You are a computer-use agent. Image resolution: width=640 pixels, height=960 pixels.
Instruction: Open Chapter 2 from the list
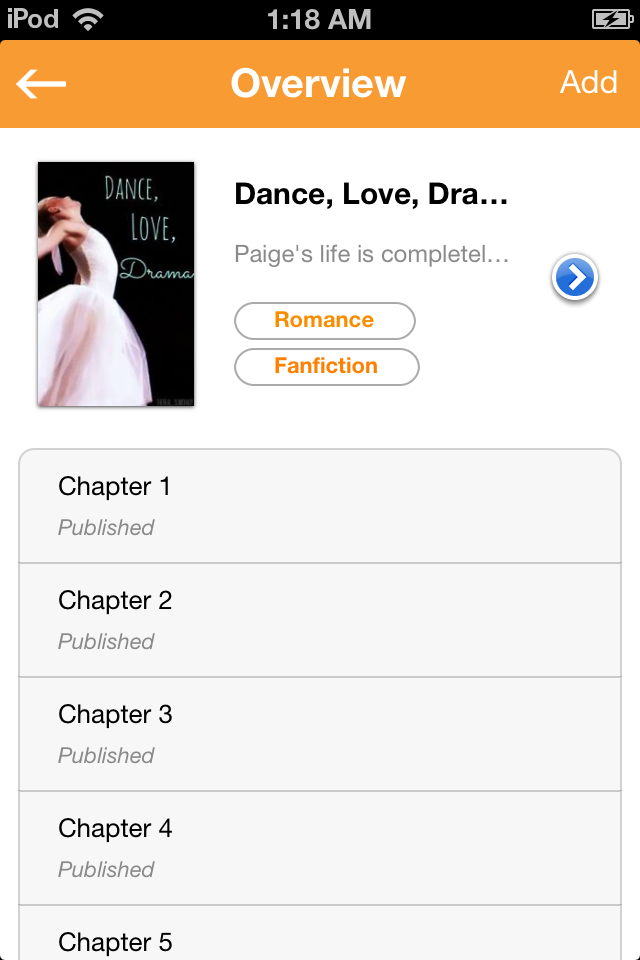click(x=320, y=620)
